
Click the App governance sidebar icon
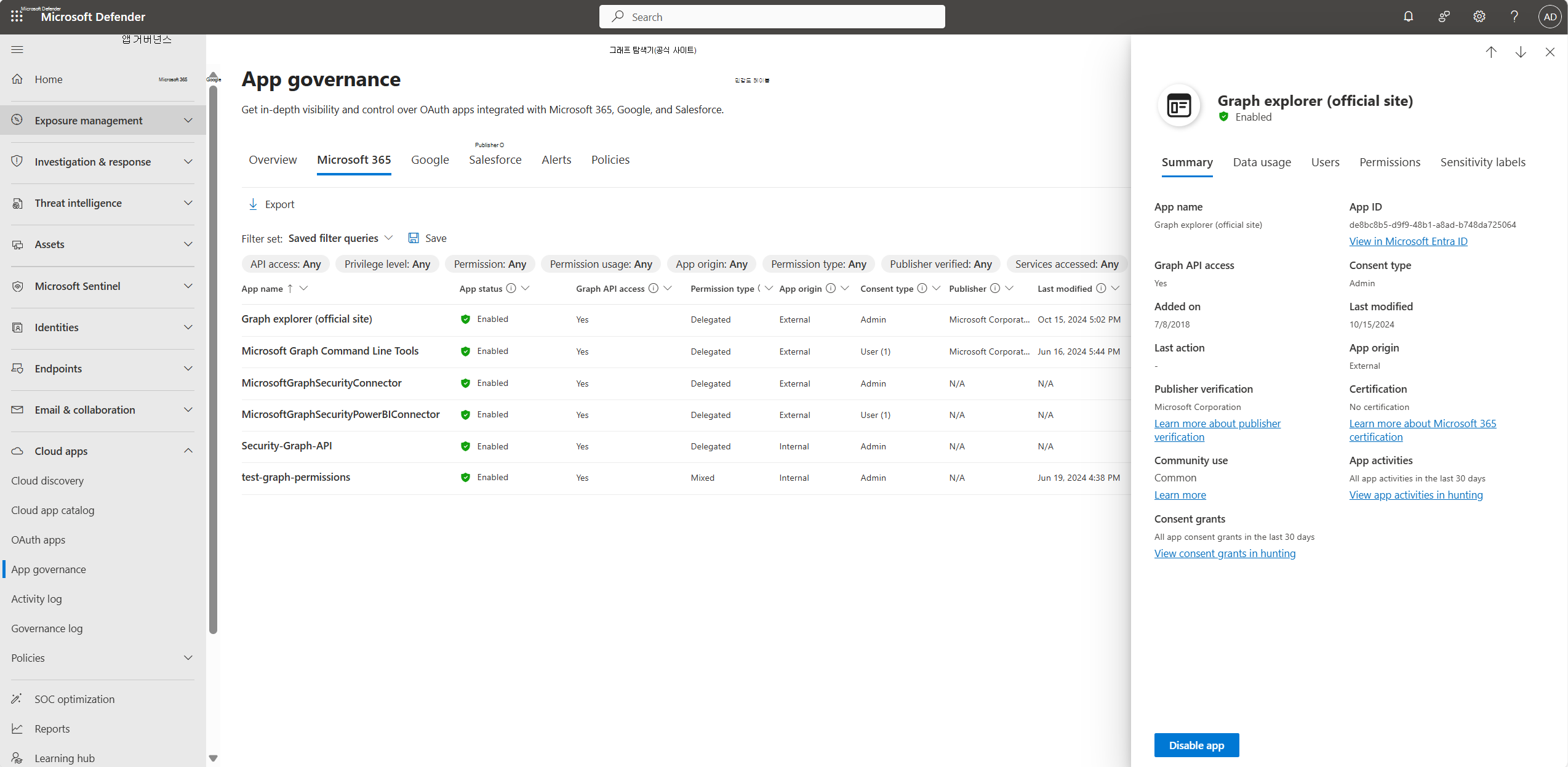48,569
